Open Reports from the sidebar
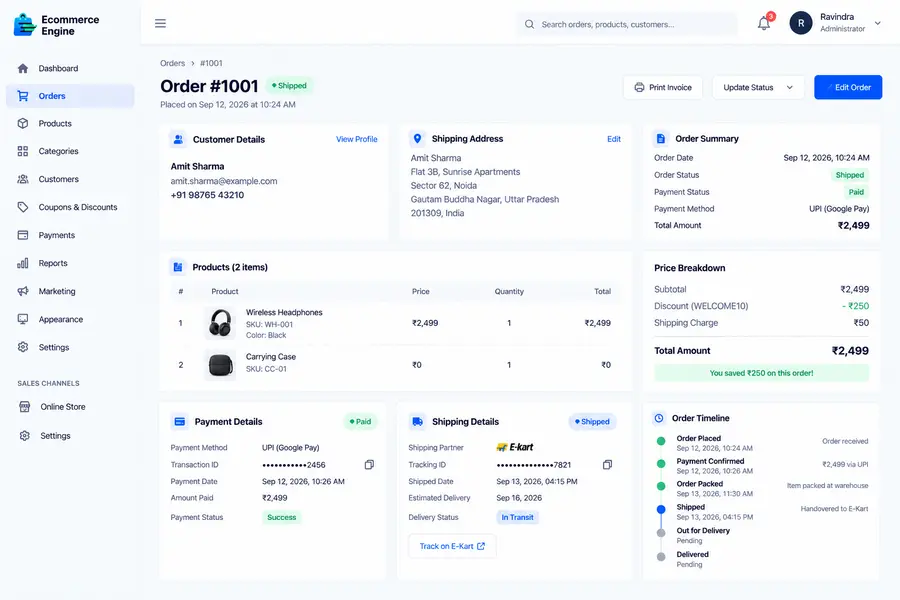This screenshot has width=900, height=600. (x=70, y=263)
